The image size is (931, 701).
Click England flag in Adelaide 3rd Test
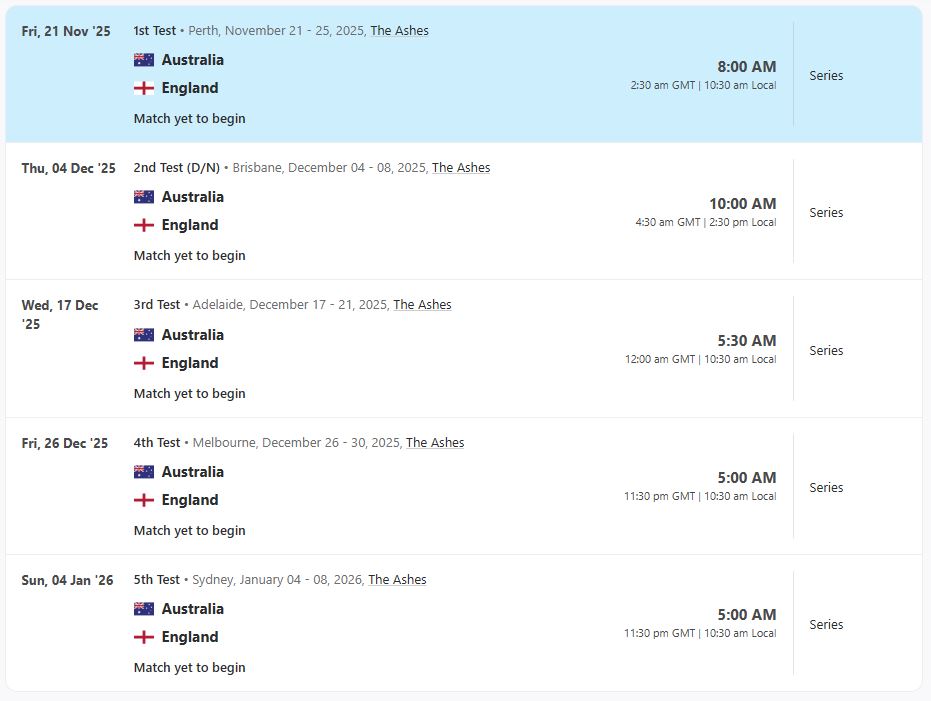coord(144,363)
